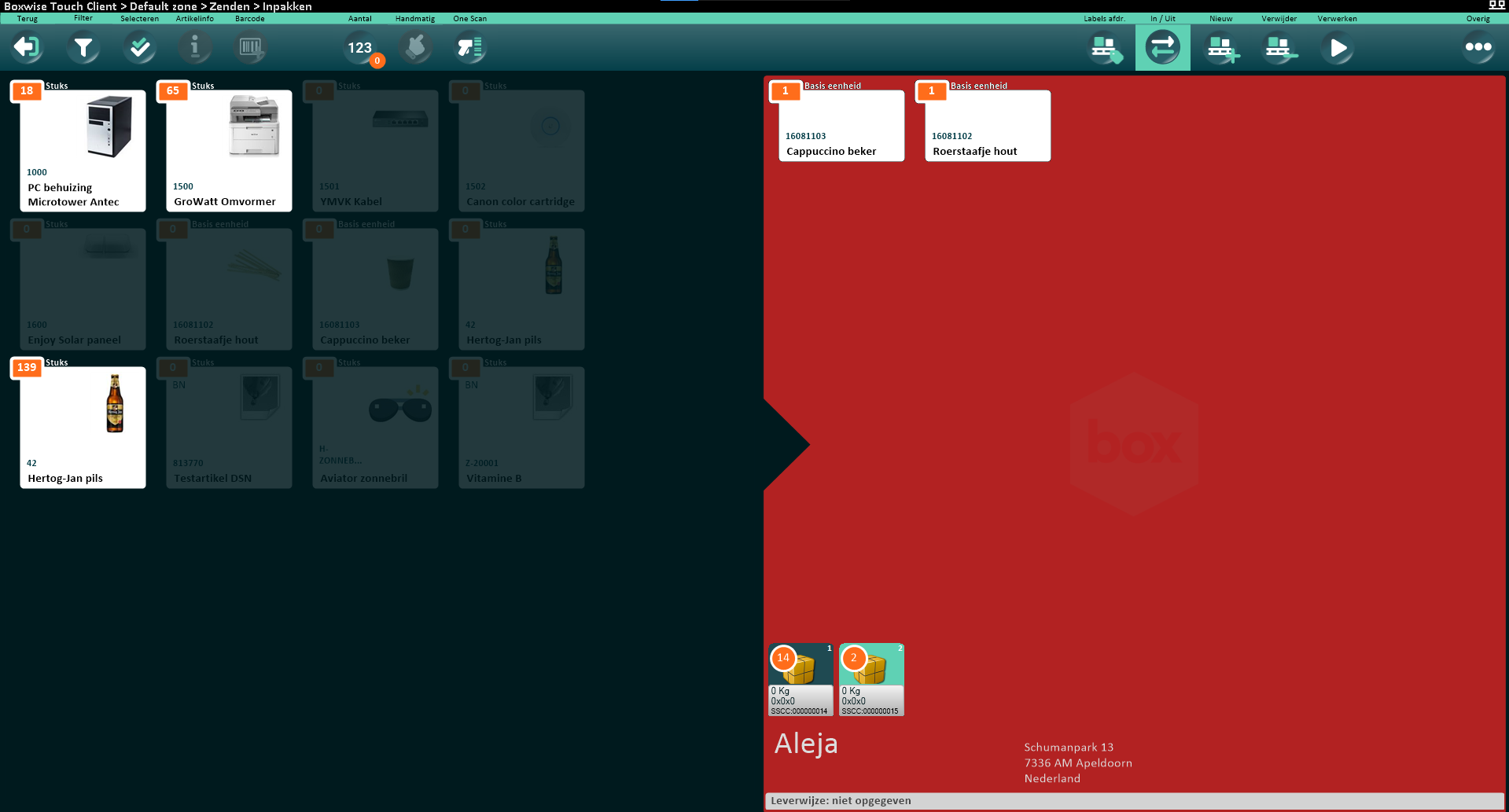The width and height of the screenshot is (1509, 812).
Task: Open the Aantal 123 quantity button
Action: pyautogui.click(x=360, y=48)
